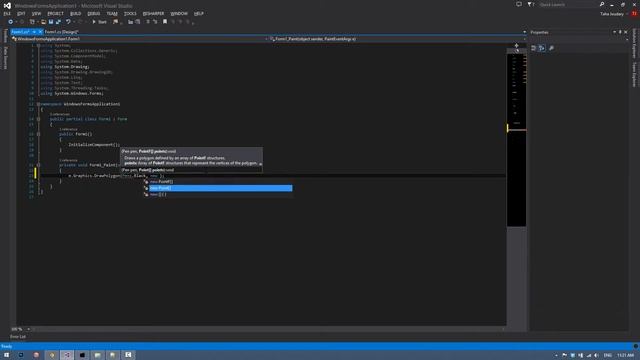Click the Quick Launch search field
640x360 pixels.
[x=568, y=4]
